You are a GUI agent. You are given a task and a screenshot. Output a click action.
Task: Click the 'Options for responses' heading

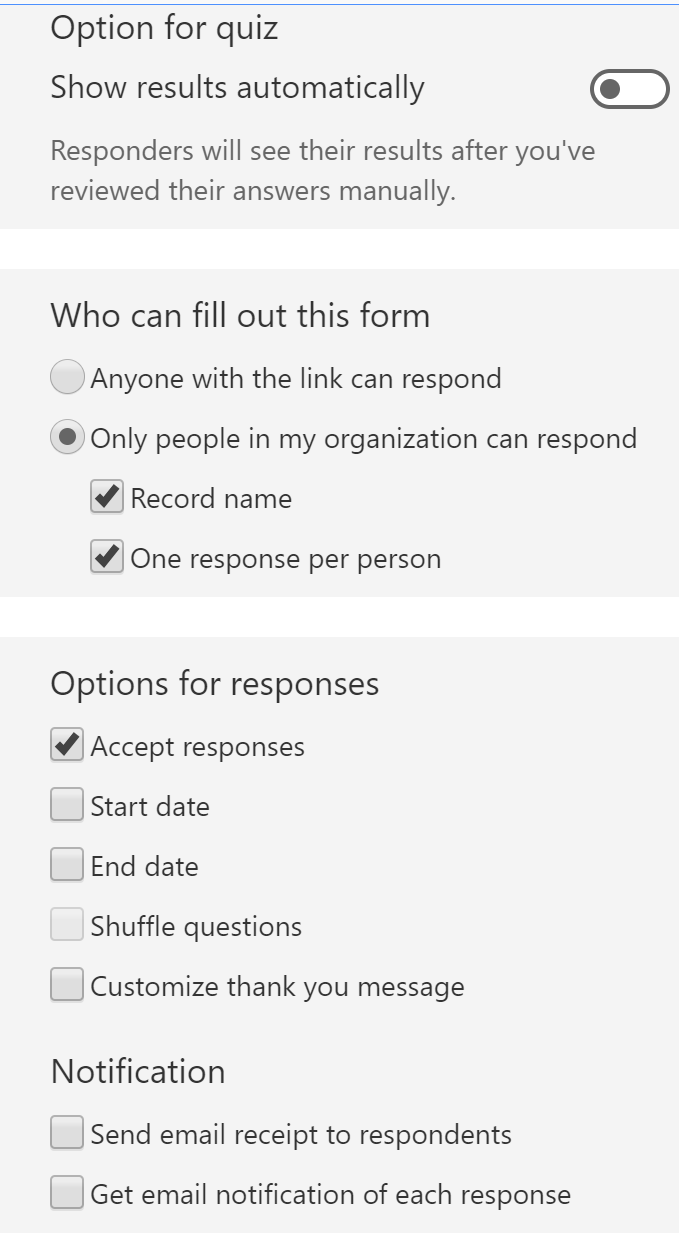click(x=215, y=682)
